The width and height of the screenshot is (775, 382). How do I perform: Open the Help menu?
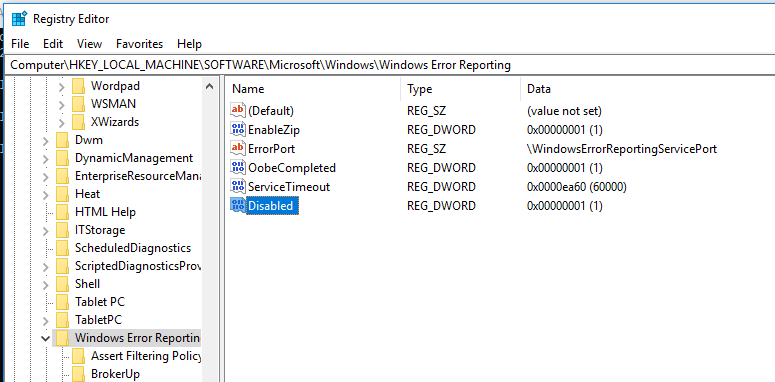click(x=189, y=43)
